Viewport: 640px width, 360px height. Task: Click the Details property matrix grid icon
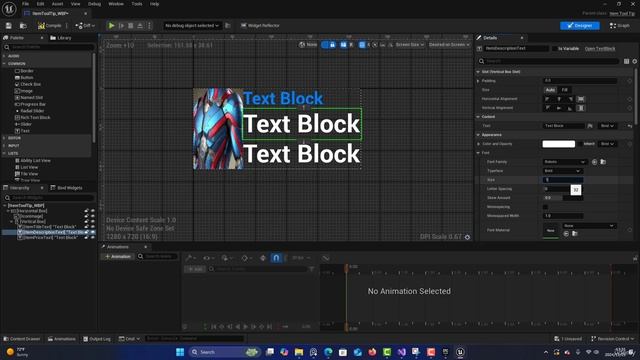627,61
